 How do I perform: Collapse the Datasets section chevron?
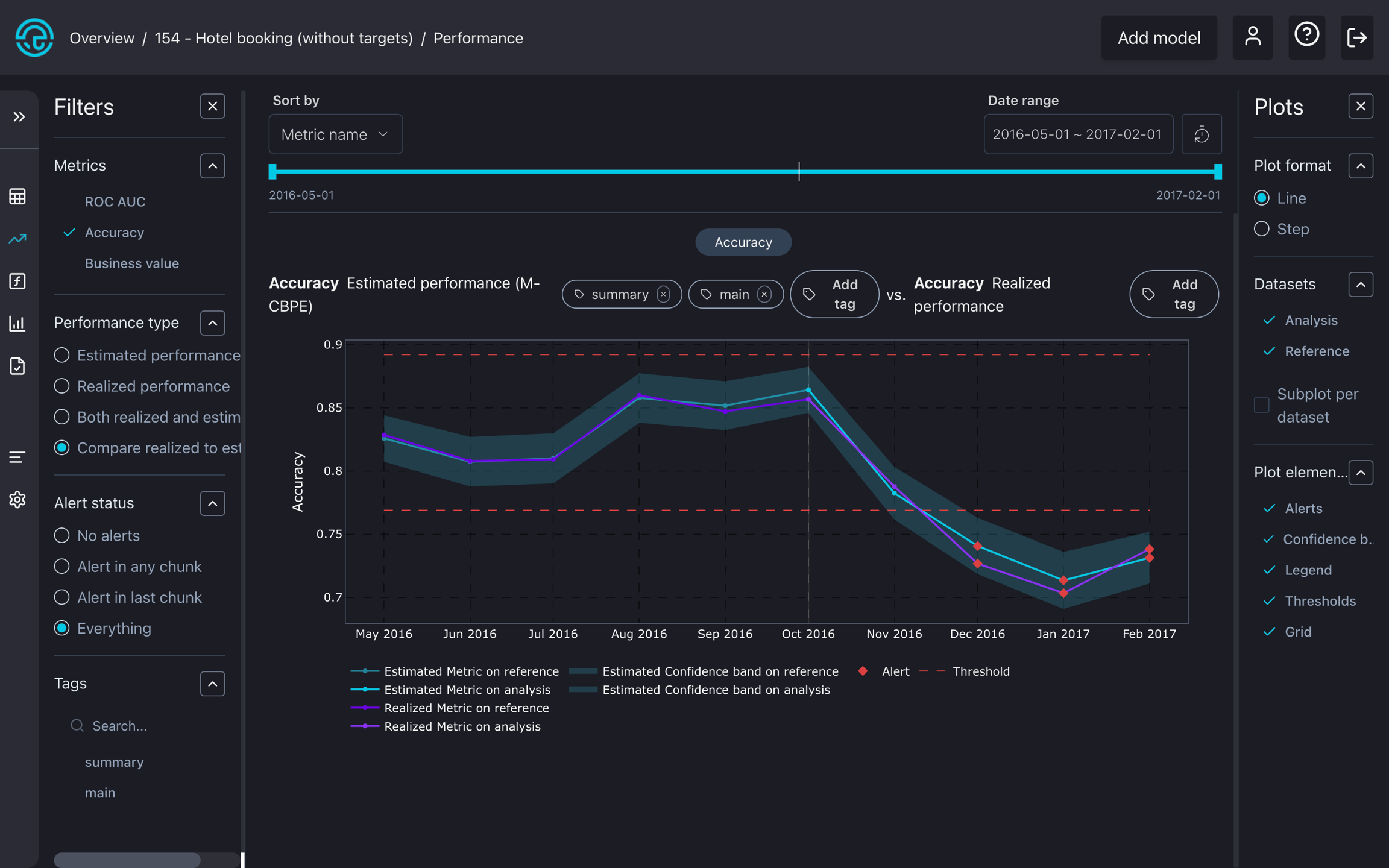pos(1360,285)
